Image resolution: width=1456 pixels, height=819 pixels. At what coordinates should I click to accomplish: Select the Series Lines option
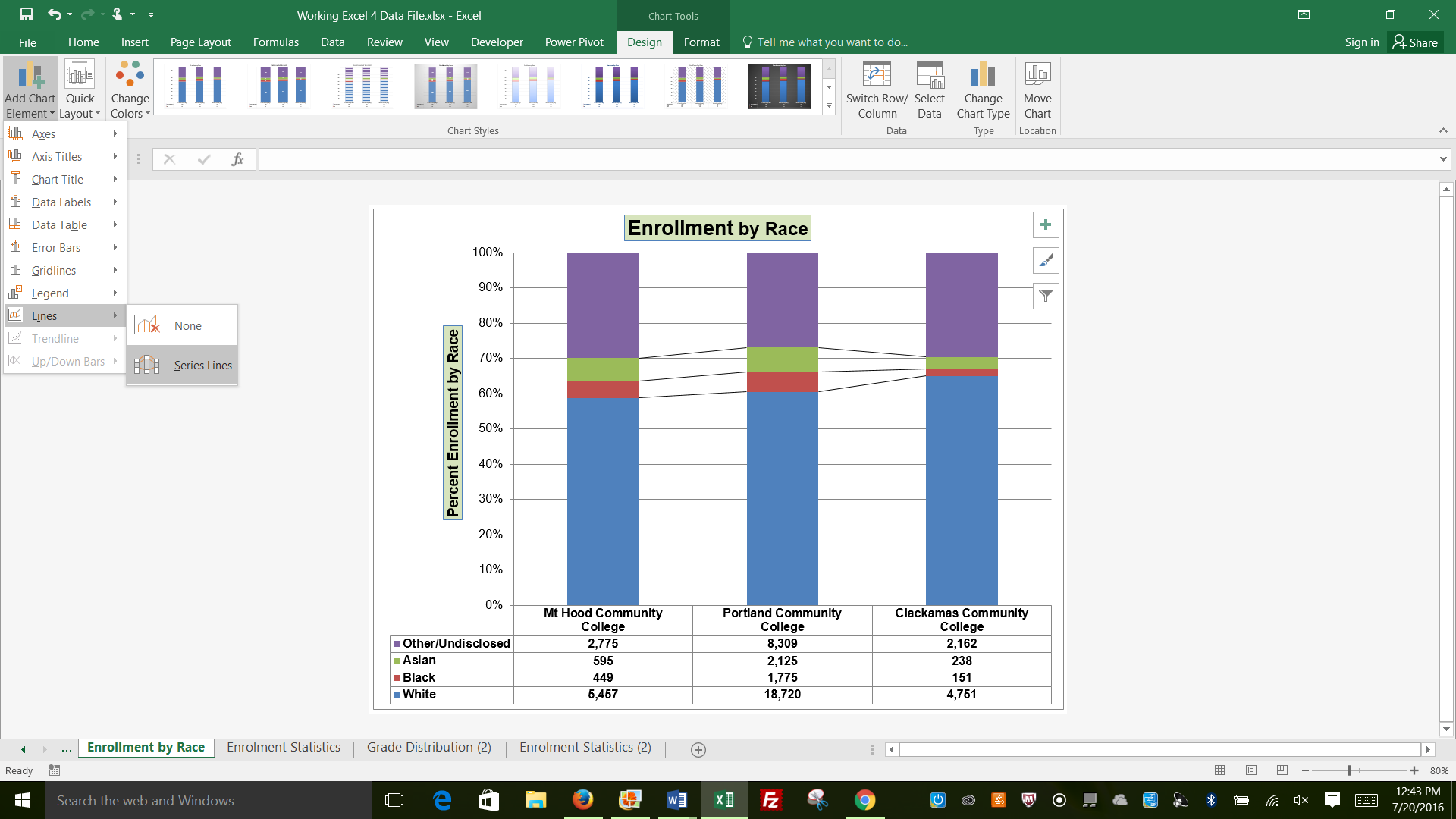(x=203, y=364)
